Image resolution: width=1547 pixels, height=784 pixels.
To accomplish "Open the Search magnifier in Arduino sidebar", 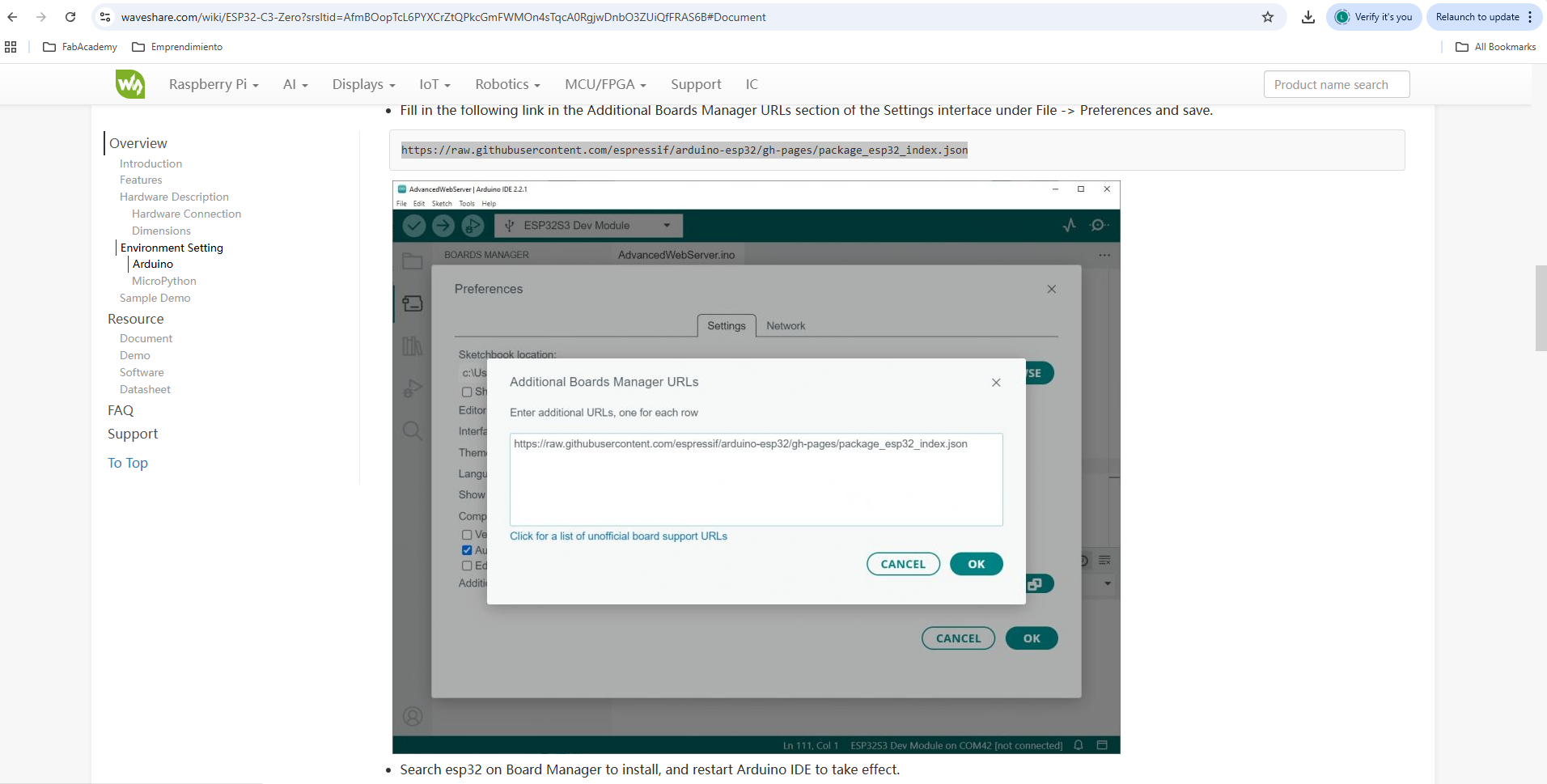I will tap(413, 430).
